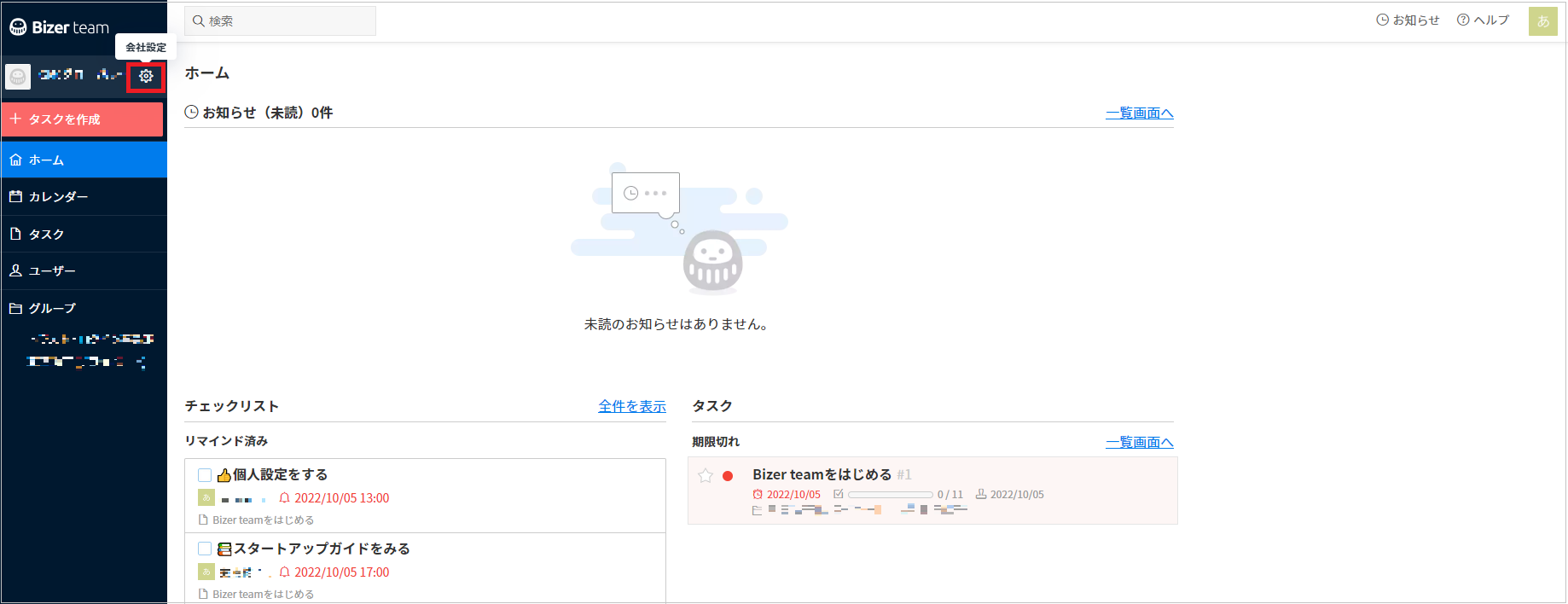Click the 0 / 11 checklist progress bar
The height and width of the screenshot is (604, 1568).
(x=891, y=495)
